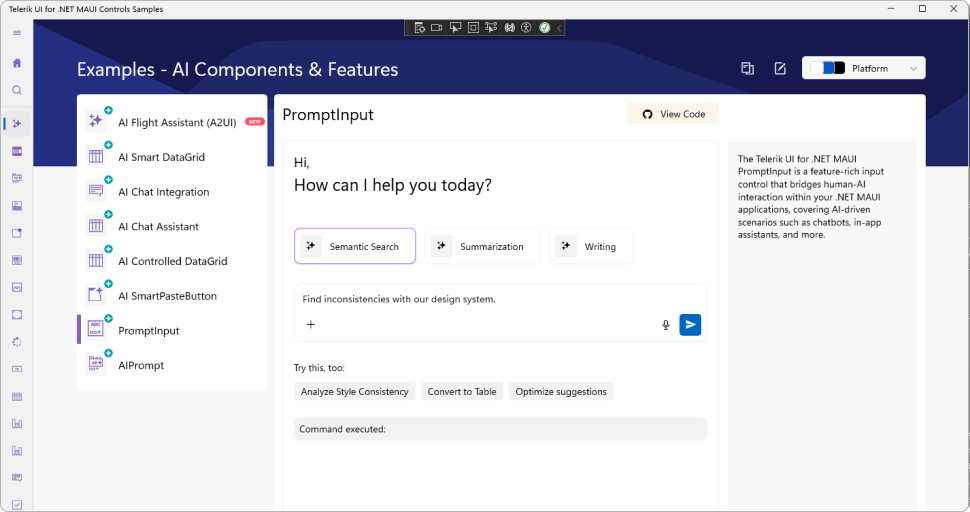Screen dimensions: 970x512
Task: Open AI Smart DataGrid example
Action: point(172,156)
